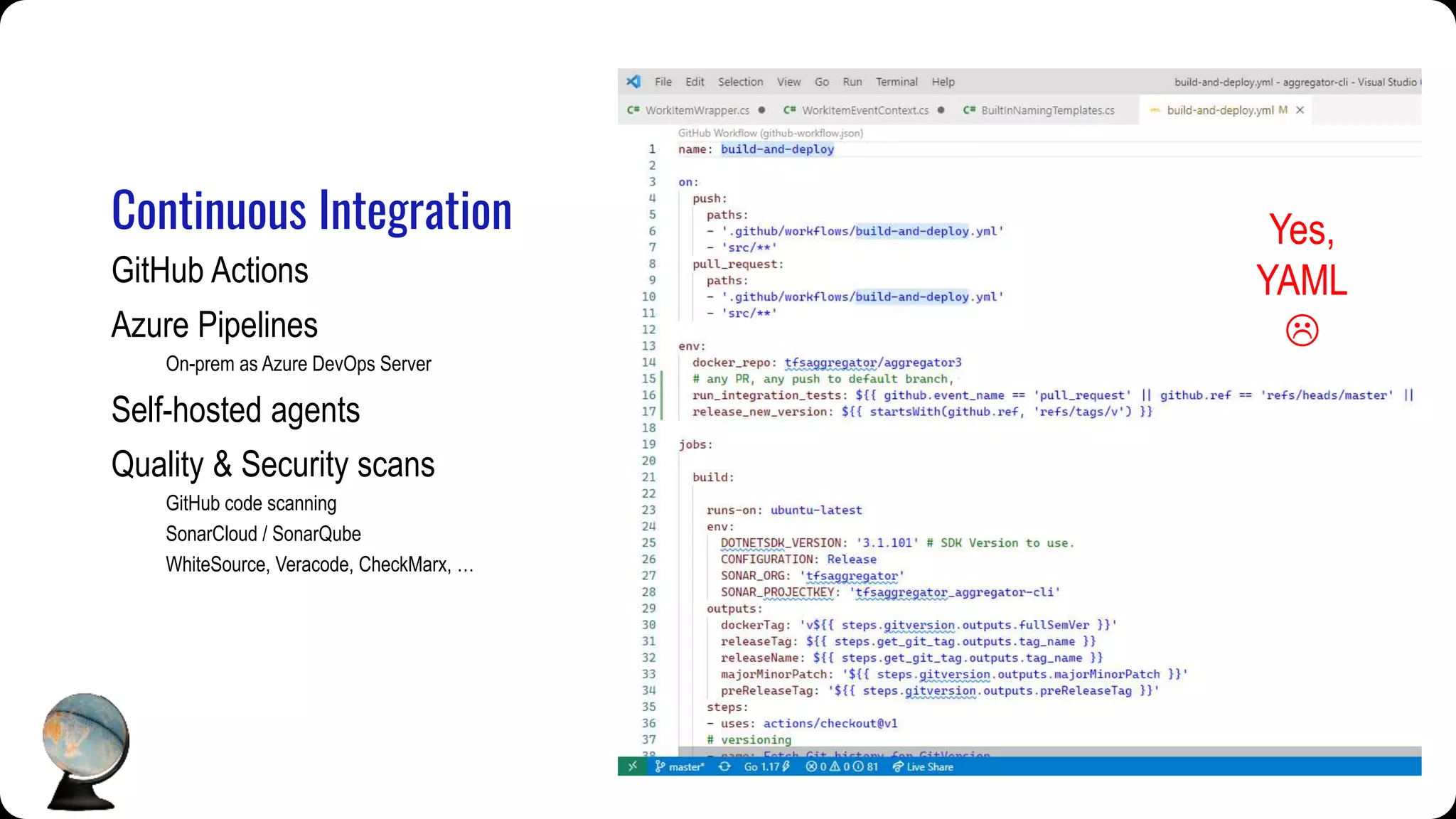
Task: Open the Go menu
Action: 822,82
